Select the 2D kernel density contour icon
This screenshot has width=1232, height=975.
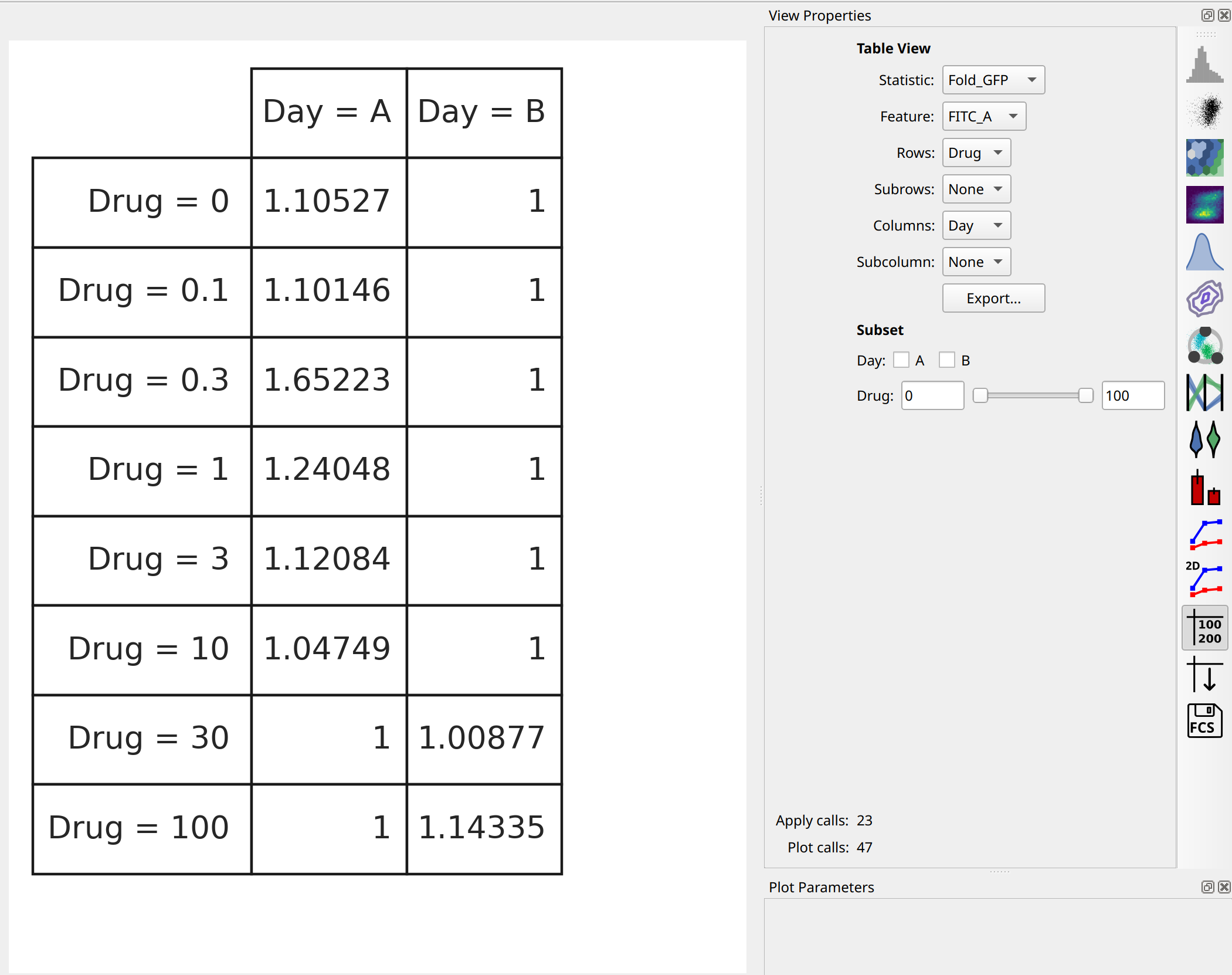click(x=1204, y=299)
